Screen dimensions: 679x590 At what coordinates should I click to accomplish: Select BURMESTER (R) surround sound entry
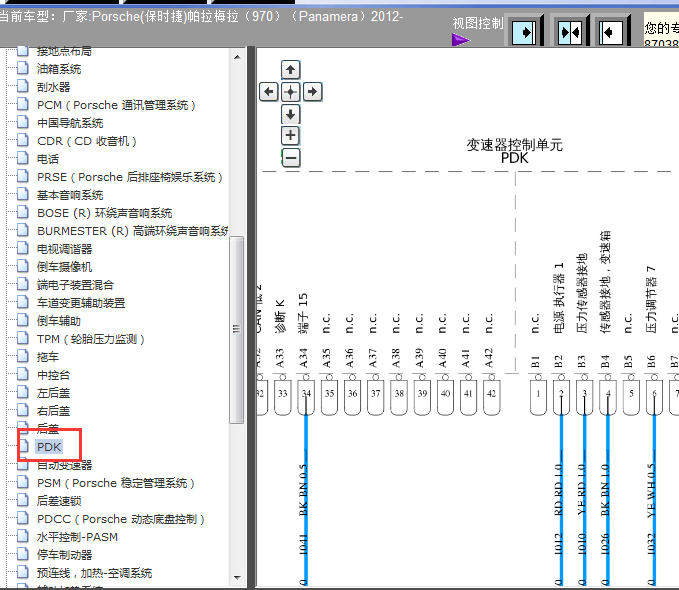(132, 231)
